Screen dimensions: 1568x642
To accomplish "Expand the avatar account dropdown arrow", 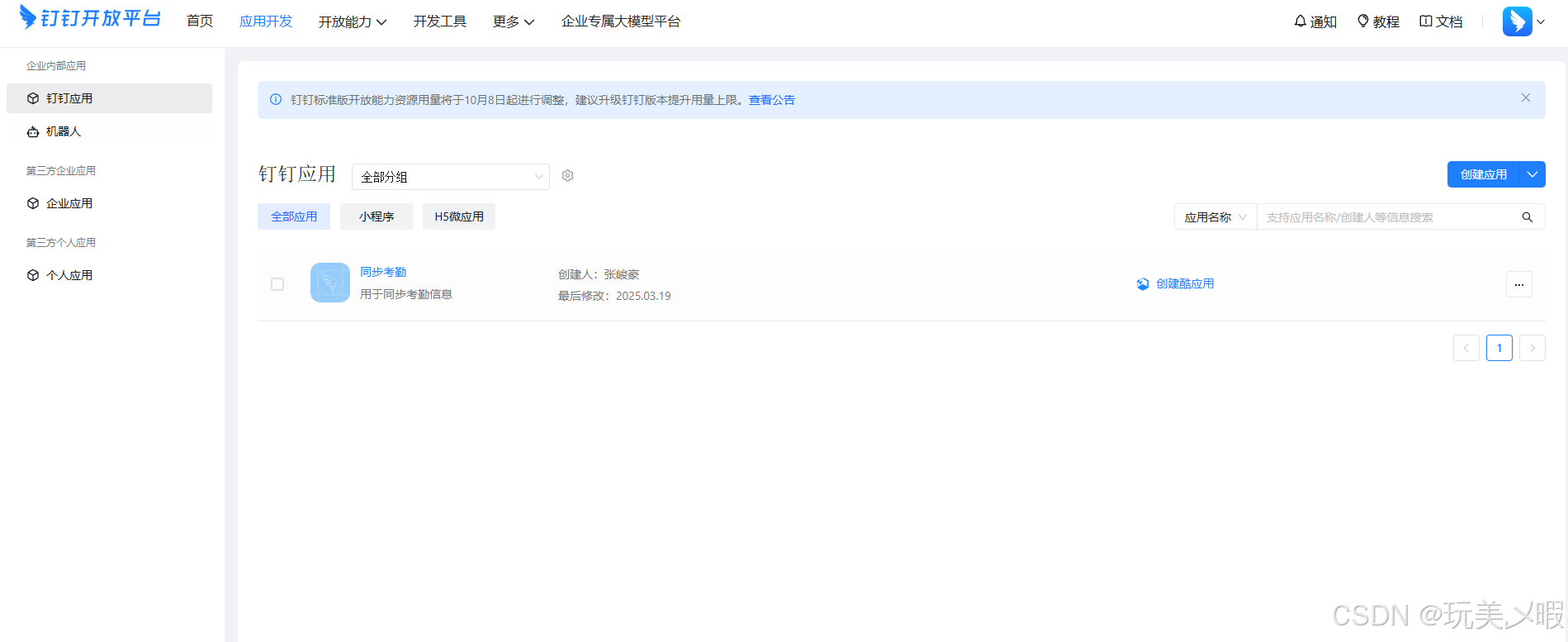I will pos(1541,22).
